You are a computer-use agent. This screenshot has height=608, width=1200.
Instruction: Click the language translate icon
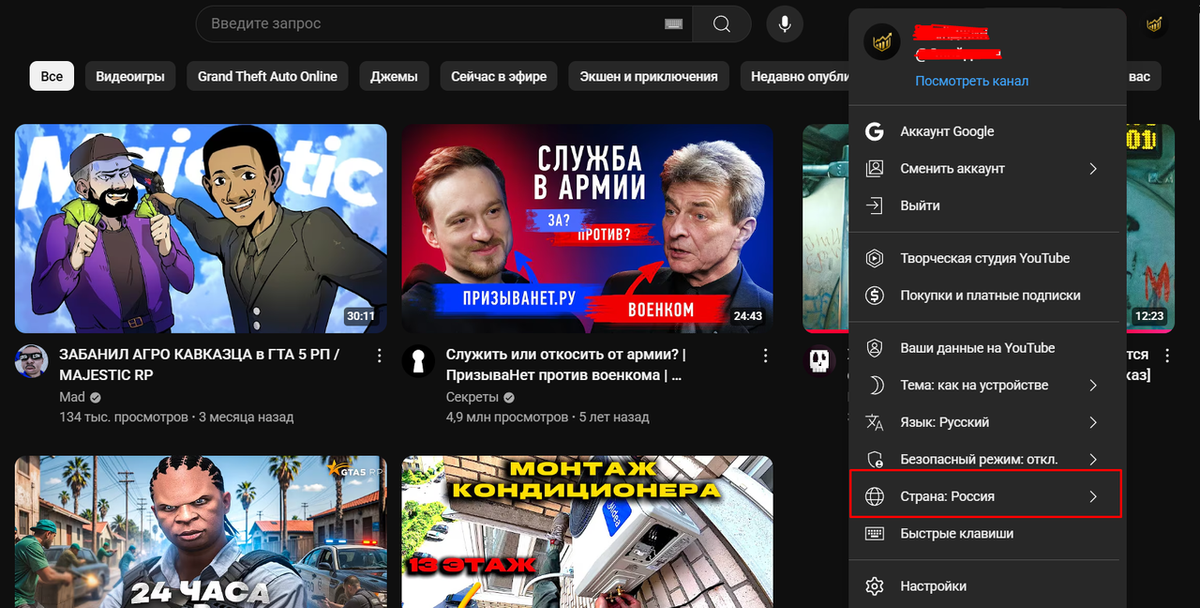point(875,422)
